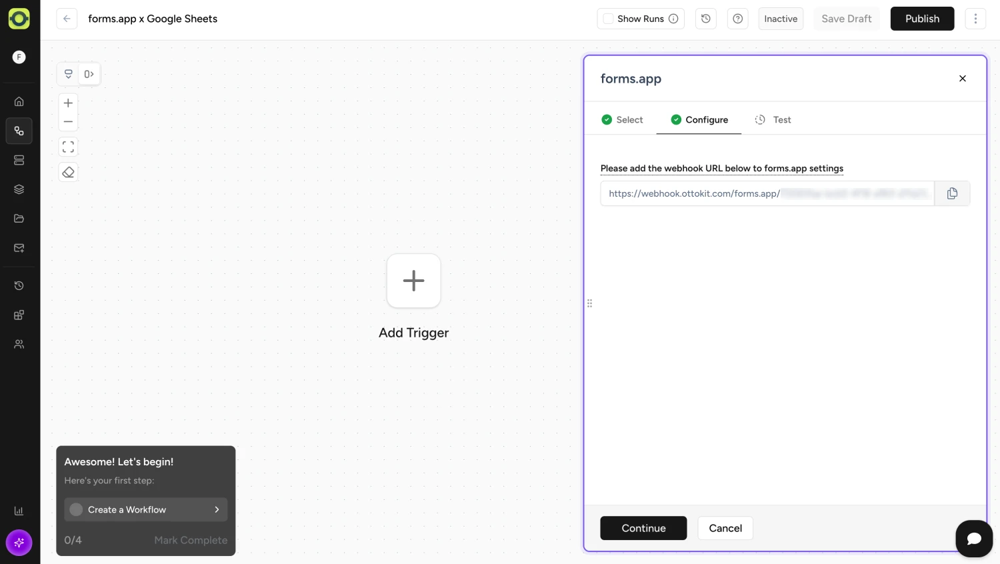Screen dimensions: 1000x564
Task: Enable the Show Runs checkbox
Action: (x=608, y=19)
